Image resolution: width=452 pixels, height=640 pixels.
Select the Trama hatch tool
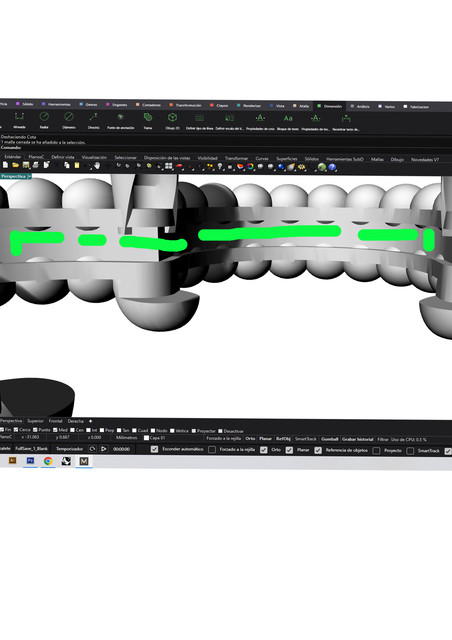148,121
